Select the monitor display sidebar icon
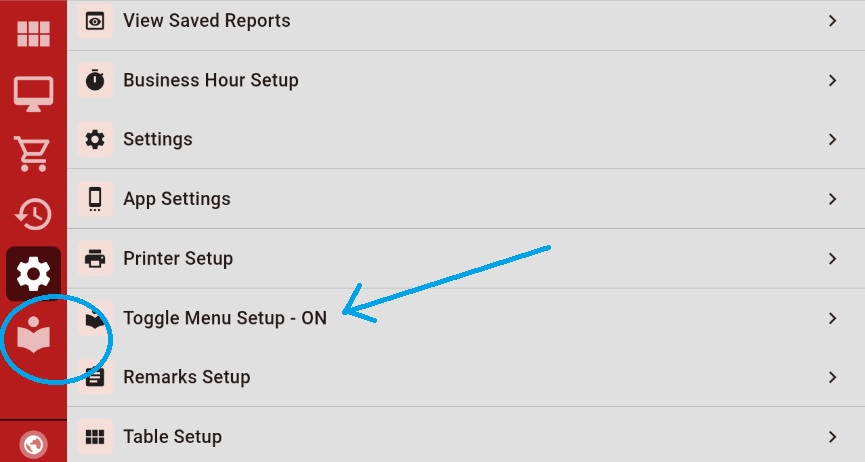 33,93
